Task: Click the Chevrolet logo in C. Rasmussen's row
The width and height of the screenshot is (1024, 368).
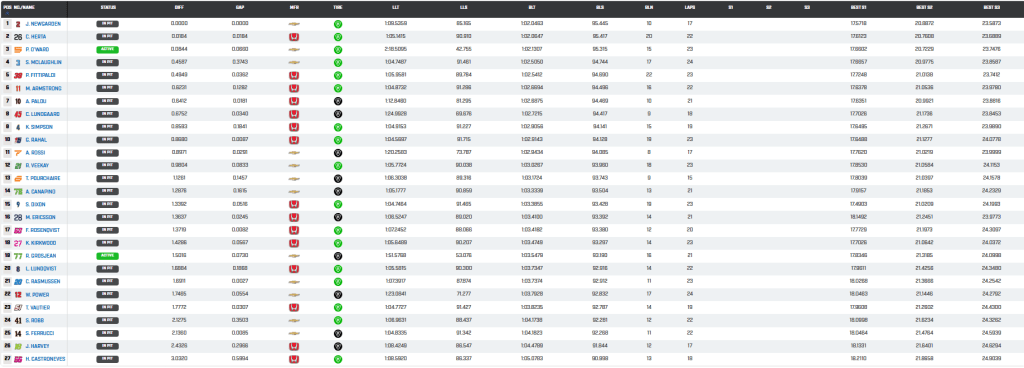Action: pos(295,282)
